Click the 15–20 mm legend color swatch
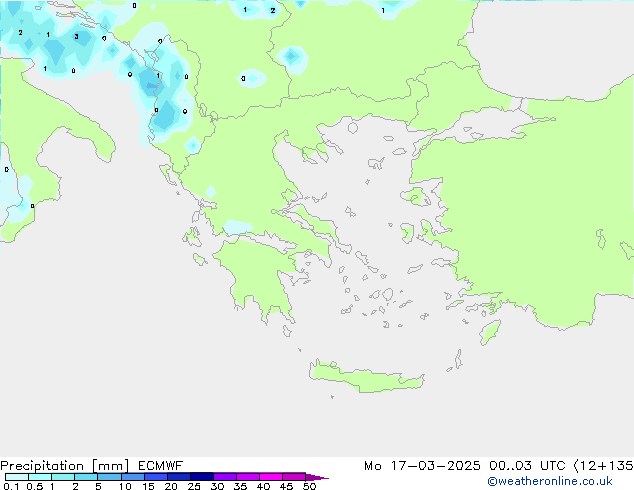The image size is (634, 490). coord(155,477)
